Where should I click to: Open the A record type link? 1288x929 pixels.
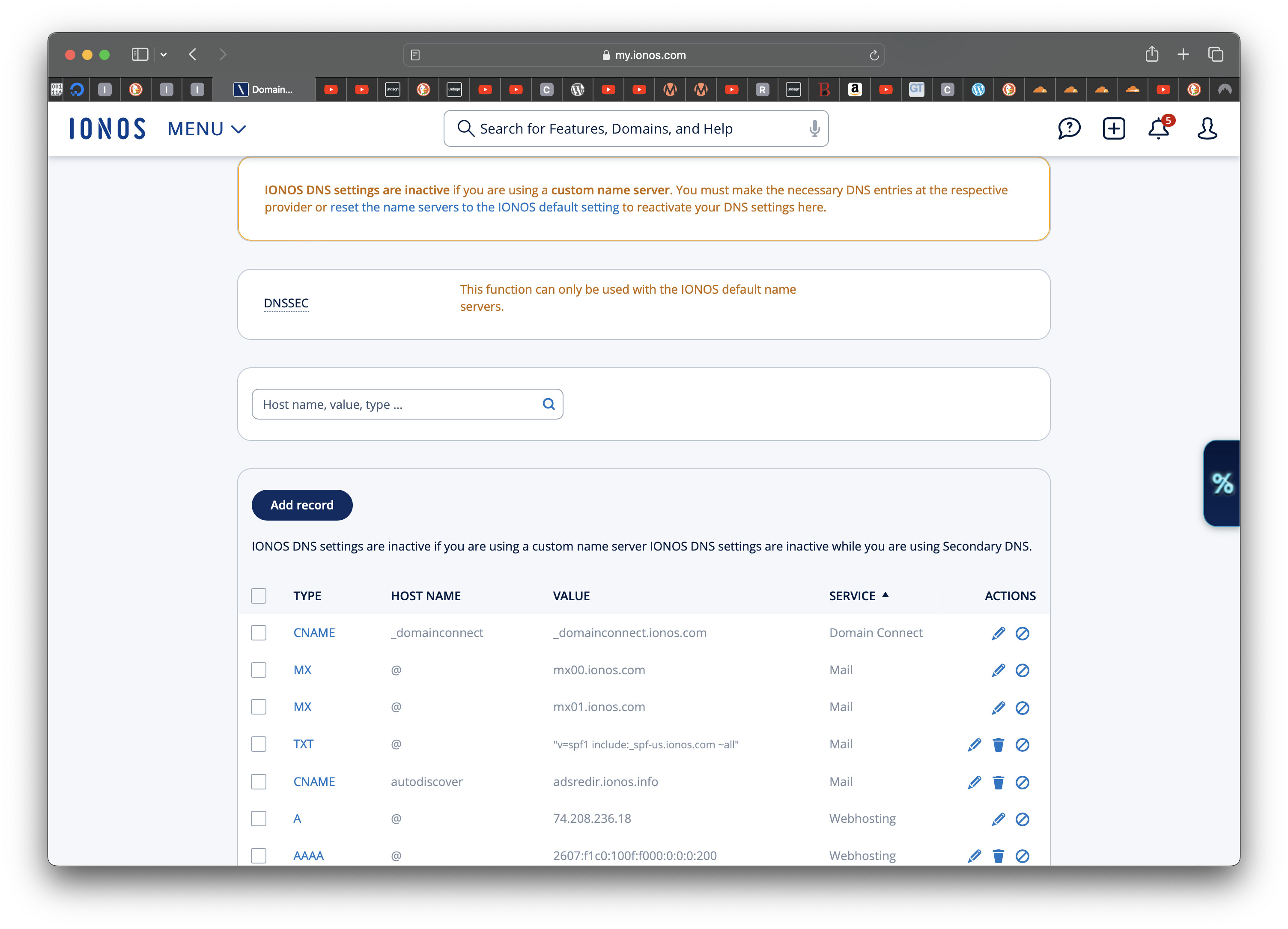pyautogui.click(x=297, y=818)
